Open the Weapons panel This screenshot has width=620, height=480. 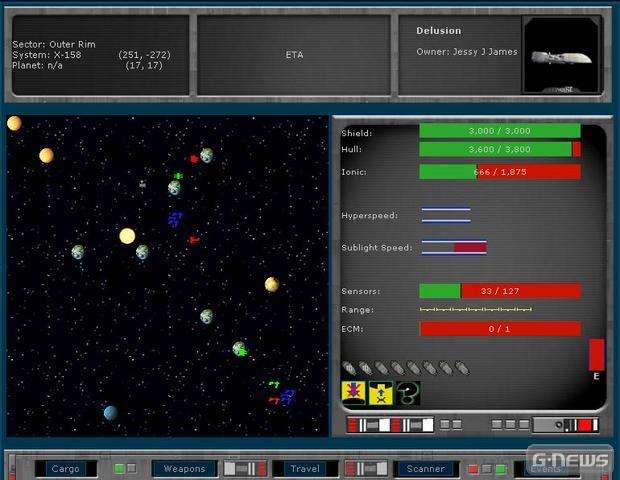coord(184,469)
